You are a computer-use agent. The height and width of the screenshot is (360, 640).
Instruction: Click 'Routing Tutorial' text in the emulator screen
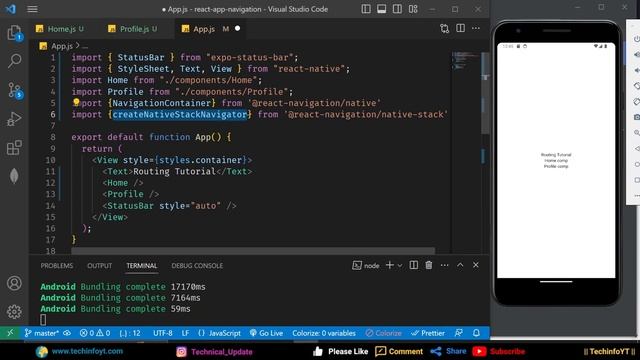[556, 155]
